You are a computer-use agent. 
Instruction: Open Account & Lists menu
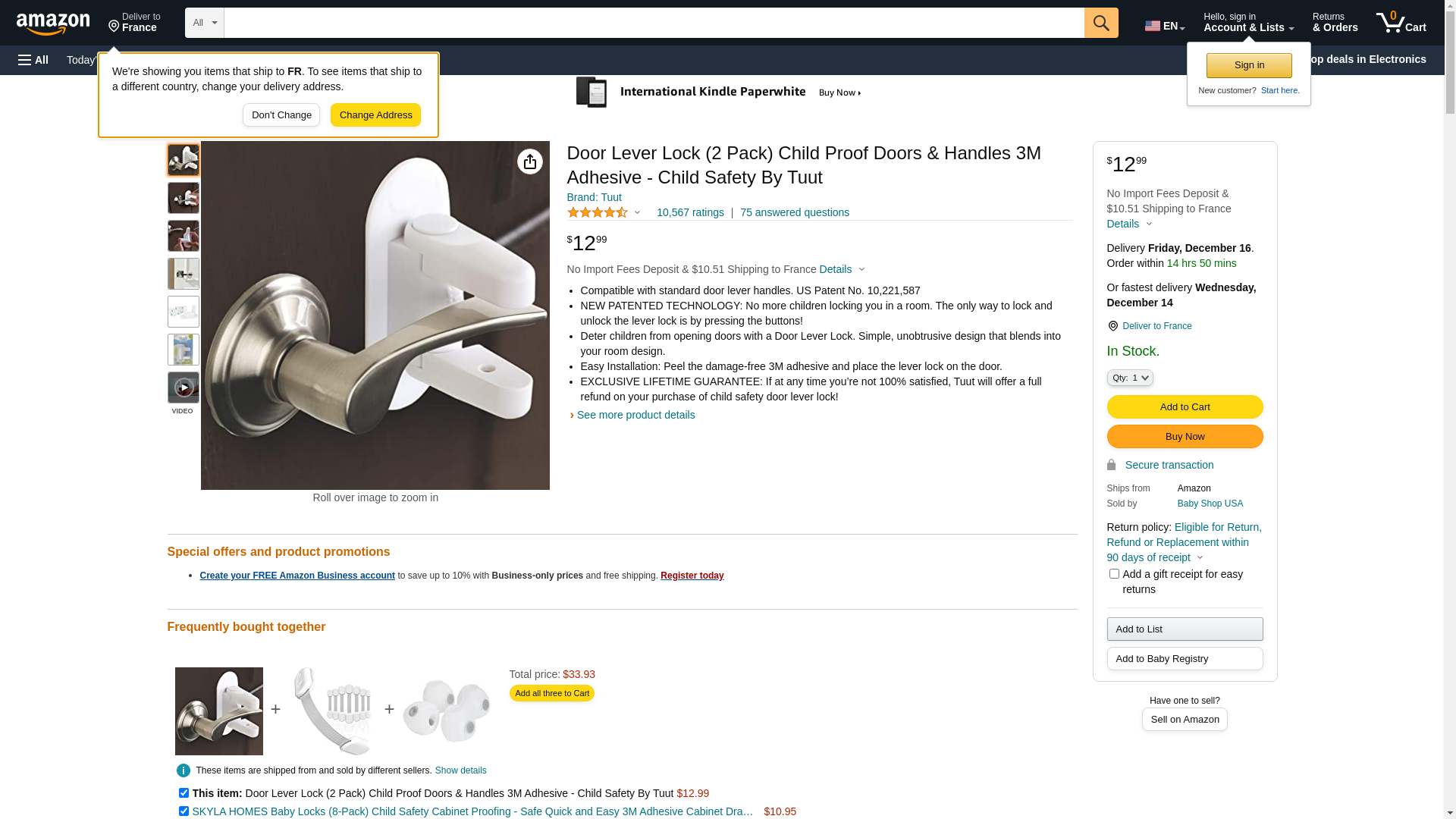(1248, 23)
